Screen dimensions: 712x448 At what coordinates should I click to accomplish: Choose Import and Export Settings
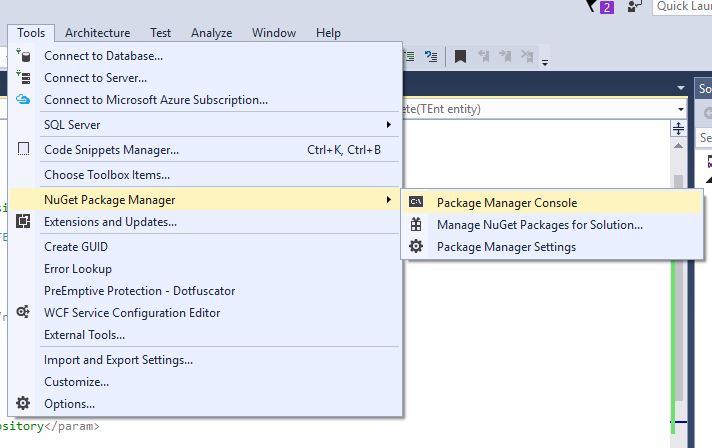tap(118, 360)
